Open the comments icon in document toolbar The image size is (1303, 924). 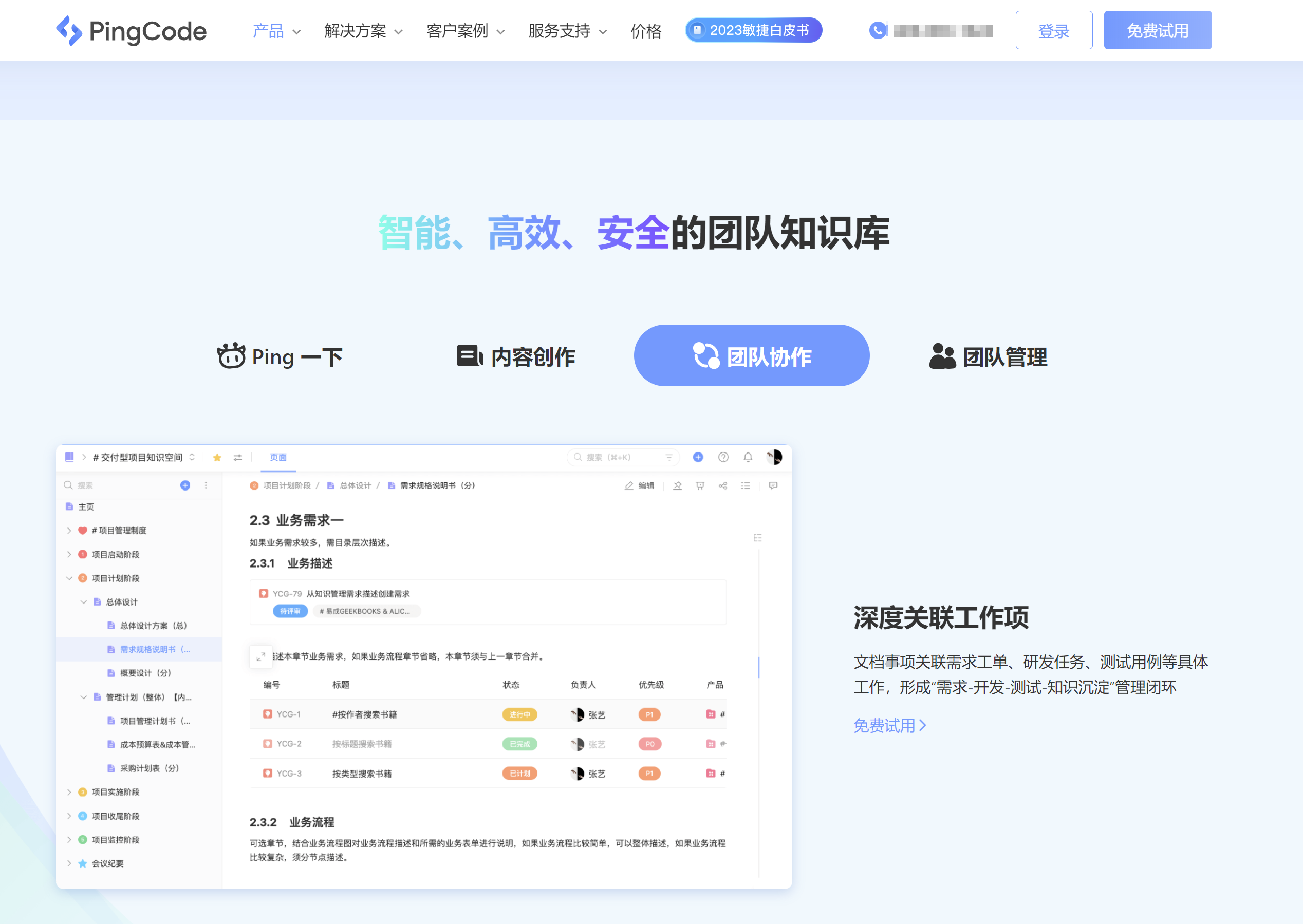click(773, 485)
